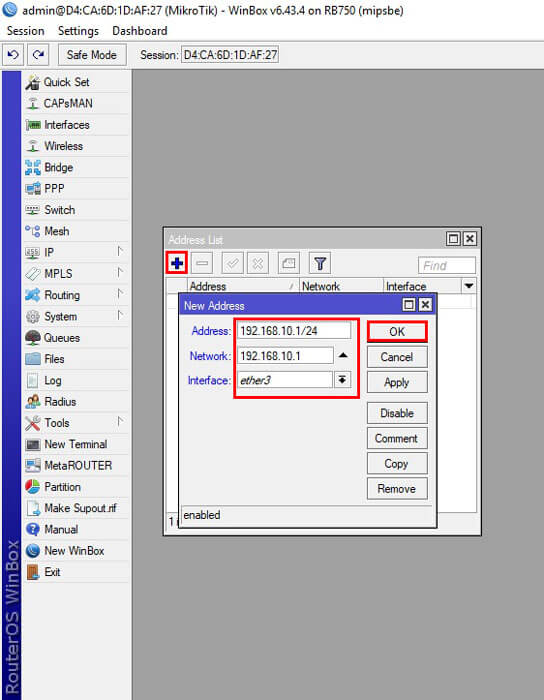Open the Switch menu
The width and height of the screenshot is (544, 700).
click(x=76, y=210)
